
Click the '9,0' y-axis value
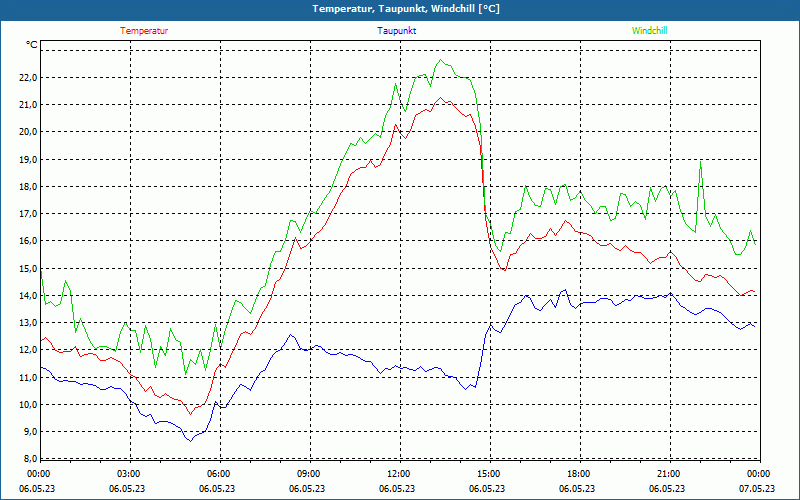click(x=31, y=432)
